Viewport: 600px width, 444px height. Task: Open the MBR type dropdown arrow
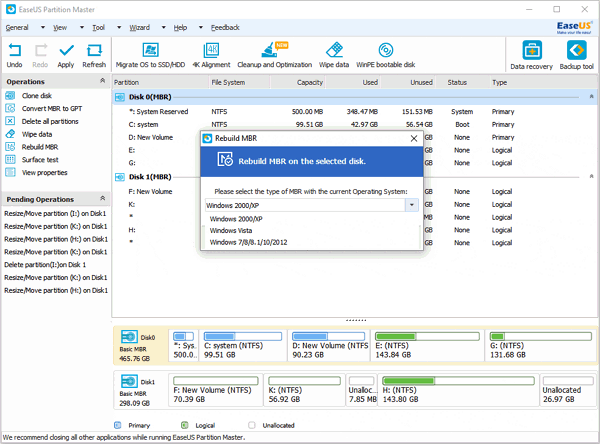(x=410, y=205)
